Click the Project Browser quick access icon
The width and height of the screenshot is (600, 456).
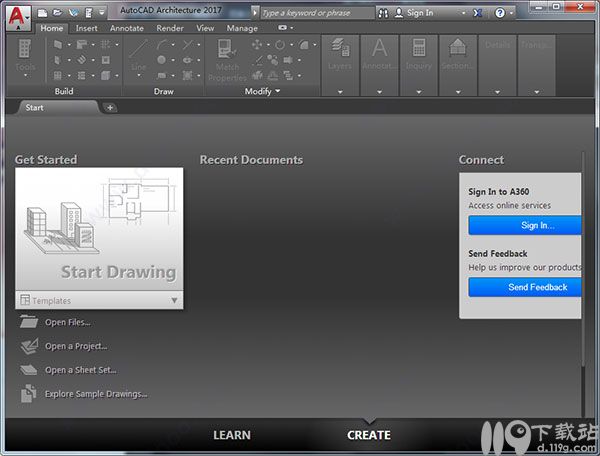click(x=73, y=13)
